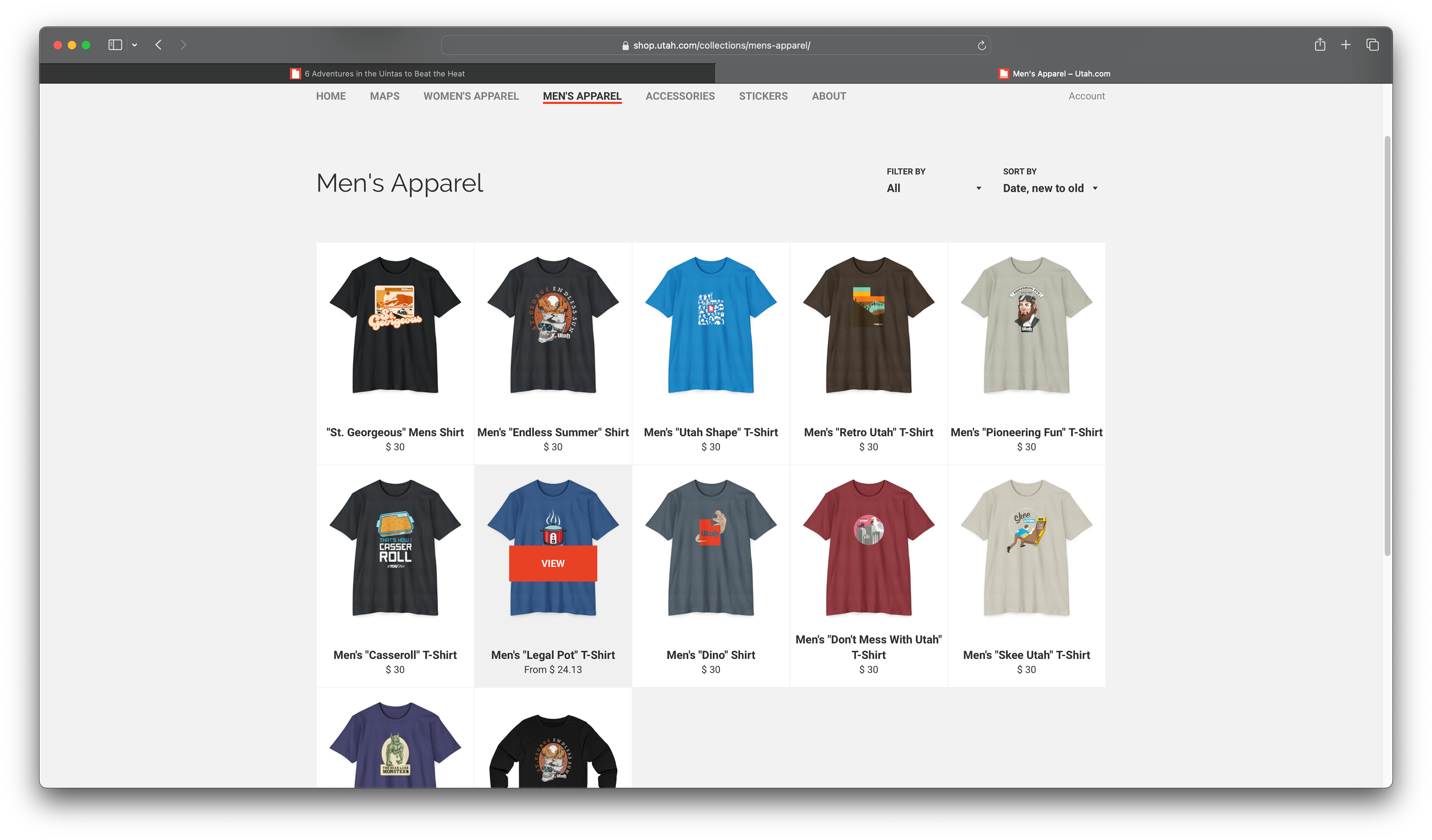Click the Men's "Legal Pot" T-Shirt title

click(553, 655)
